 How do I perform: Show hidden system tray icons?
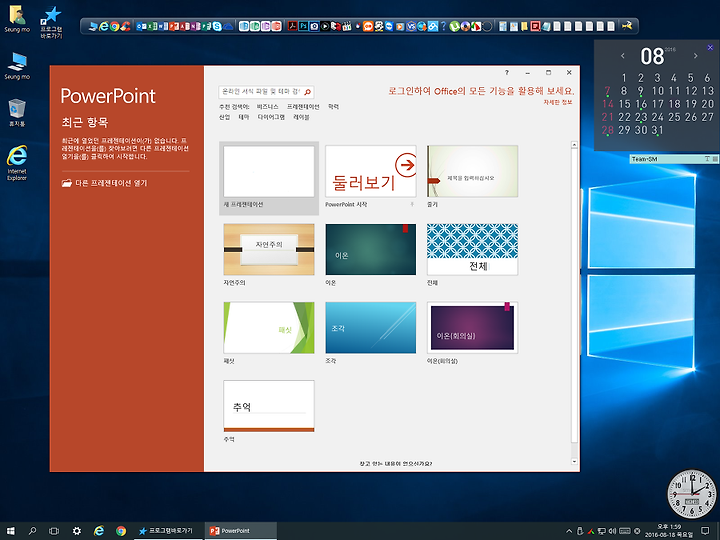(x=569, y=531)
